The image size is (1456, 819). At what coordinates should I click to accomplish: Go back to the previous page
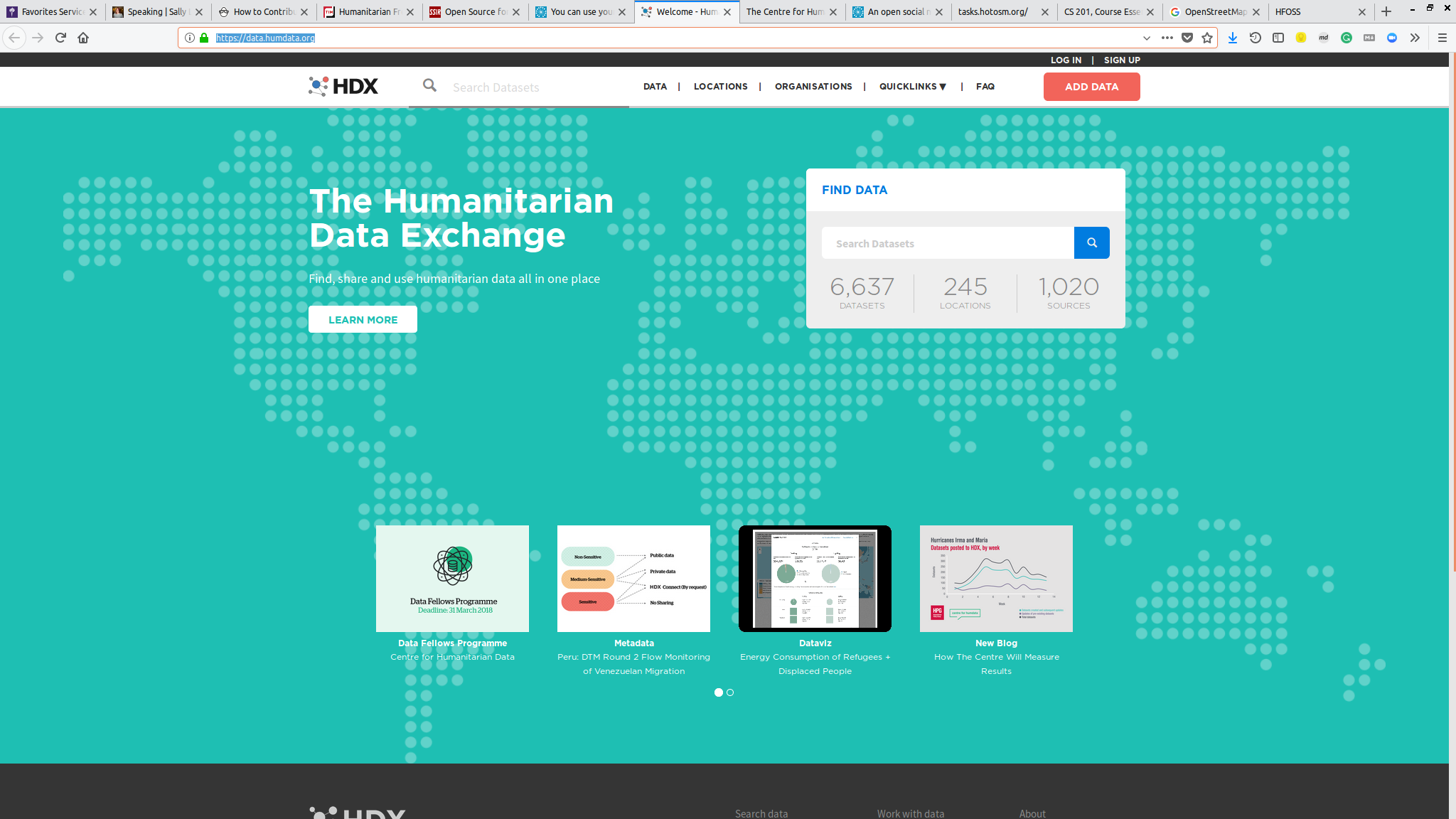(14, 38)
